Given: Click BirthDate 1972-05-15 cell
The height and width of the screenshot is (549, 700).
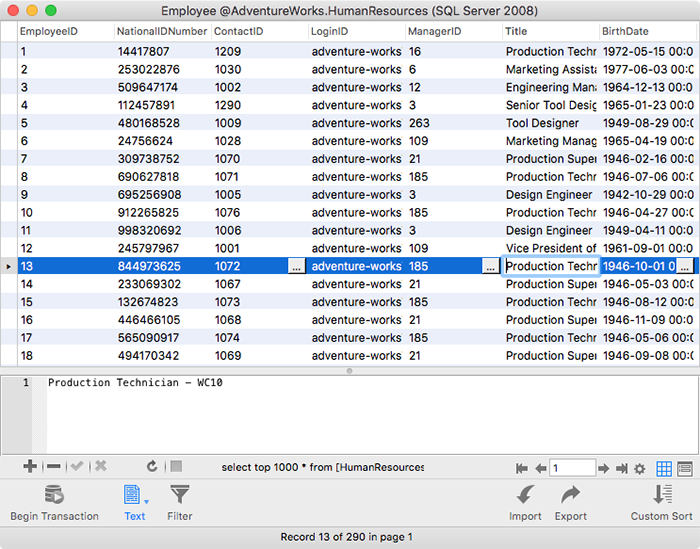Looking at the screenshot, I should click(x=647, y=51).
